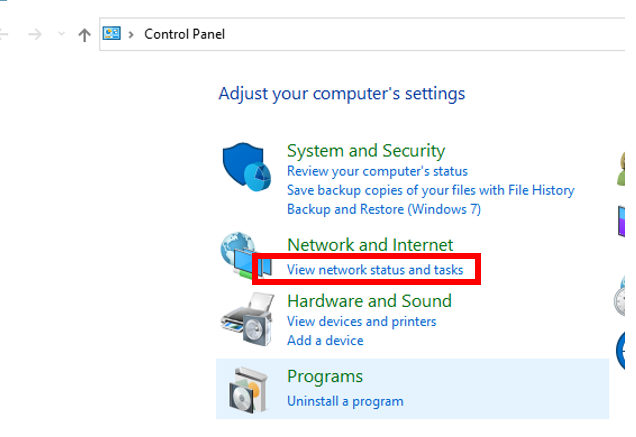Go up one level with the up arrow
This screenshot has height=437, width=636.
[84, 34]
